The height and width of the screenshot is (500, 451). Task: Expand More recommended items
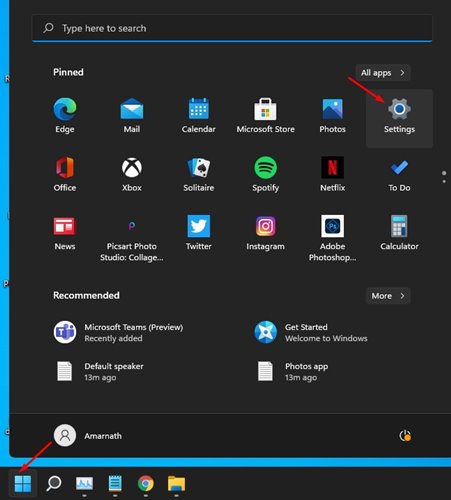[x=388, y=296]
